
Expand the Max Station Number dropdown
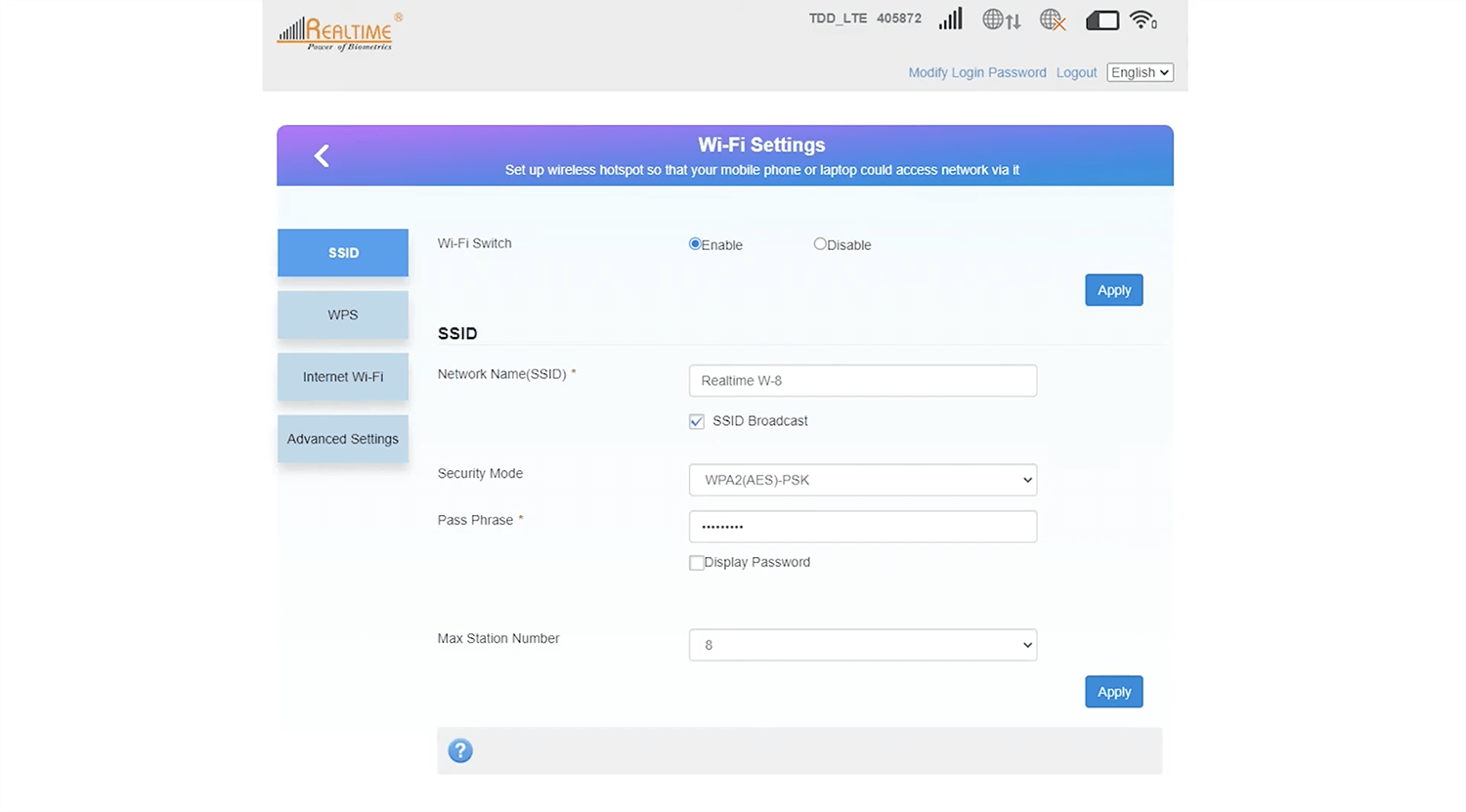coord(862,645)
